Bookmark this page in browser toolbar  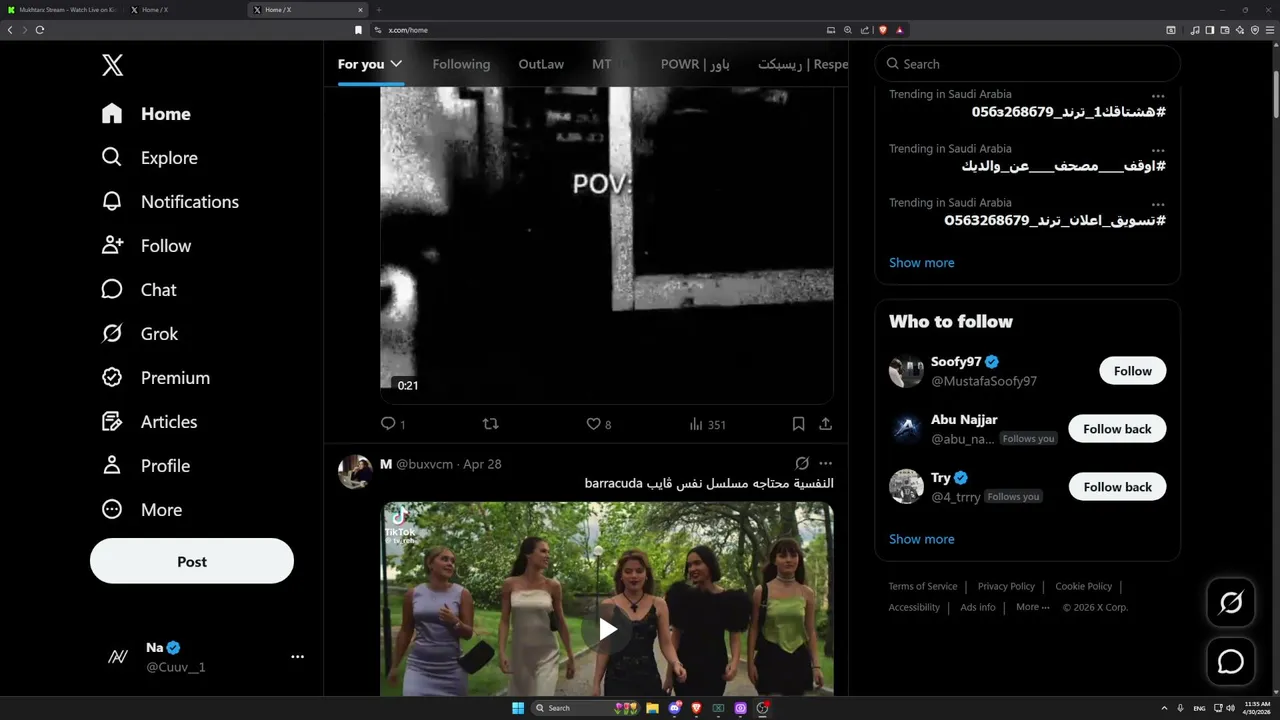[x=359, y=30]
